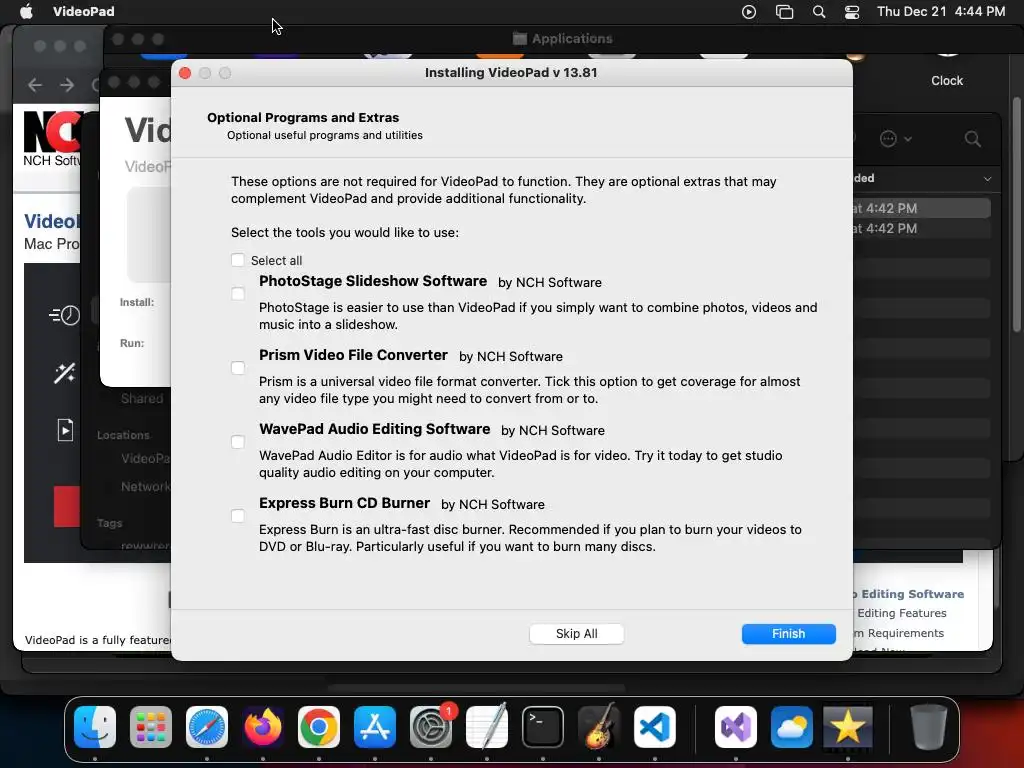Click the play-circle icon in menu bar

tap(749, 12)
